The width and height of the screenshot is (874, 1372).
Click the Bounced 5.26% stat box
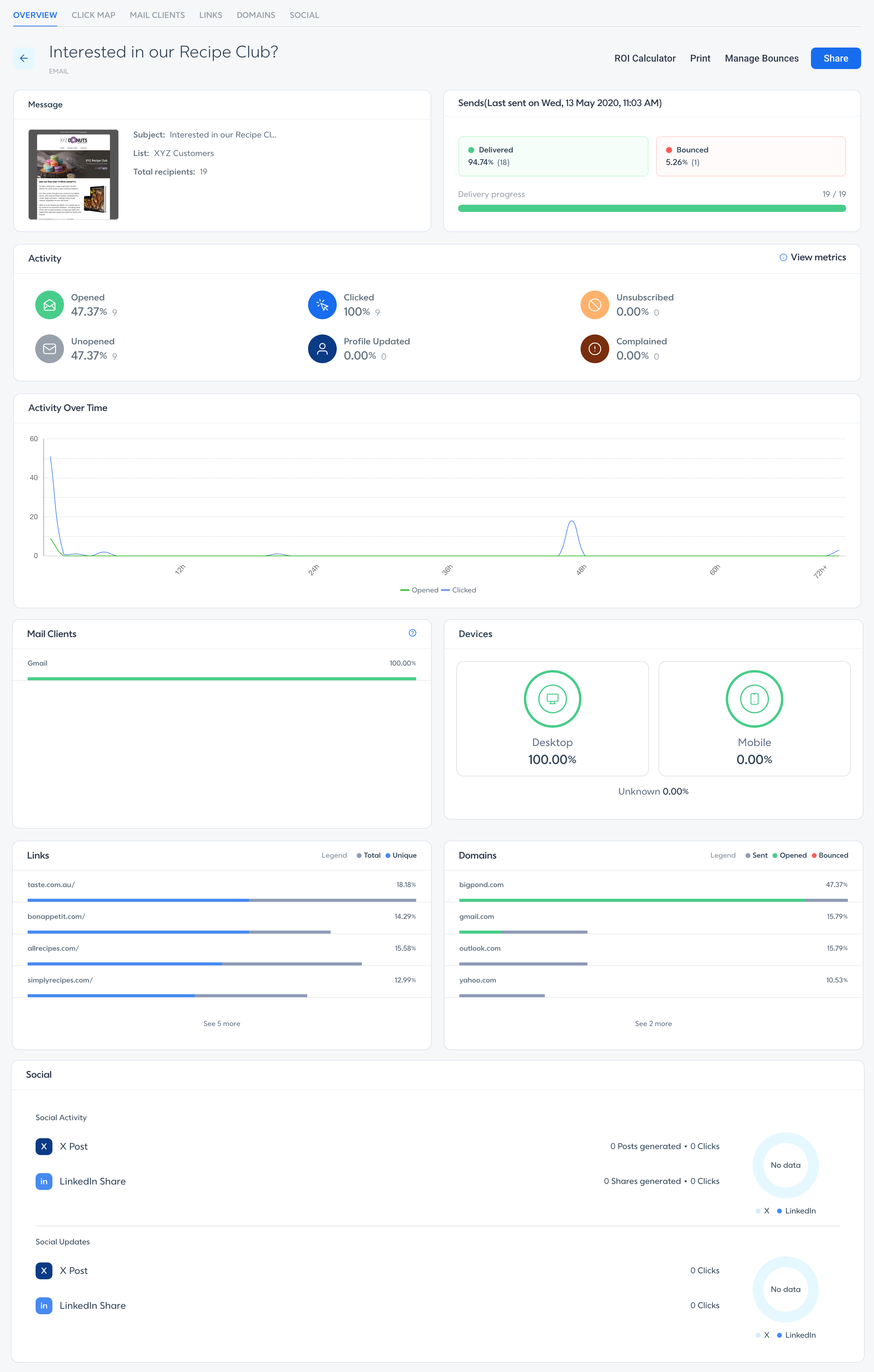click(750, 156)
